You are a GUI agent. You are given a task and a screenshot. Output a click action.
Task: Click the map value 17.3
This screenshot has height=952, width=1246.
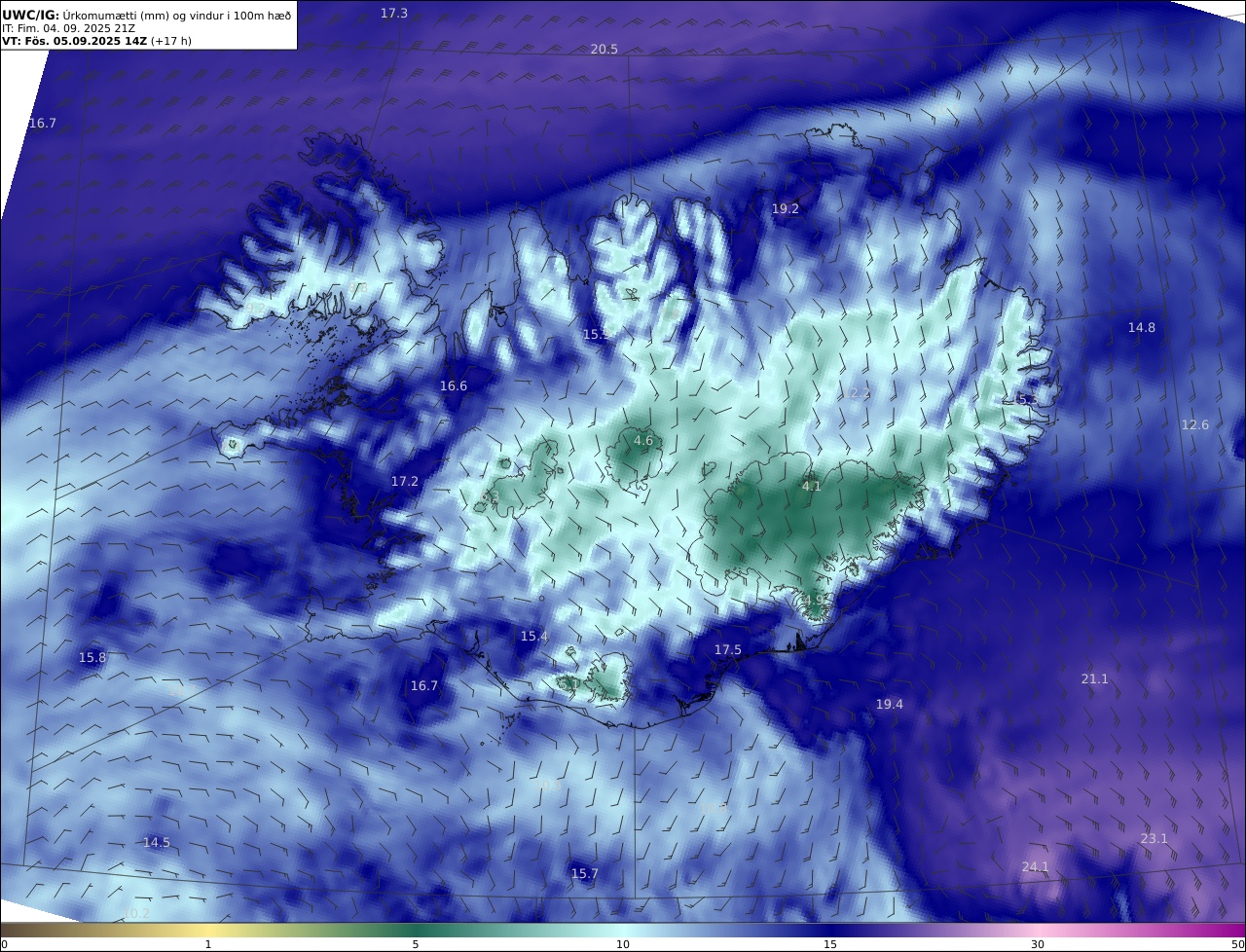tap(394, 13)
